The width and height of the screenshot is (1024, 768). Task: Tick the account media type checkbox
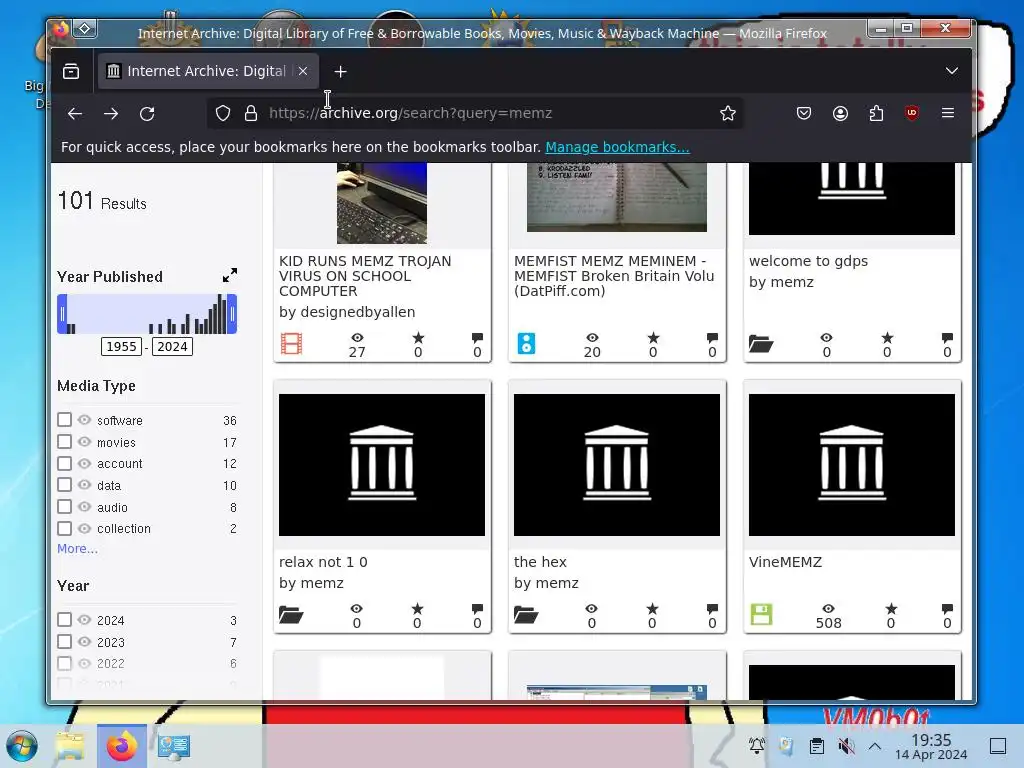click(64, 463)
